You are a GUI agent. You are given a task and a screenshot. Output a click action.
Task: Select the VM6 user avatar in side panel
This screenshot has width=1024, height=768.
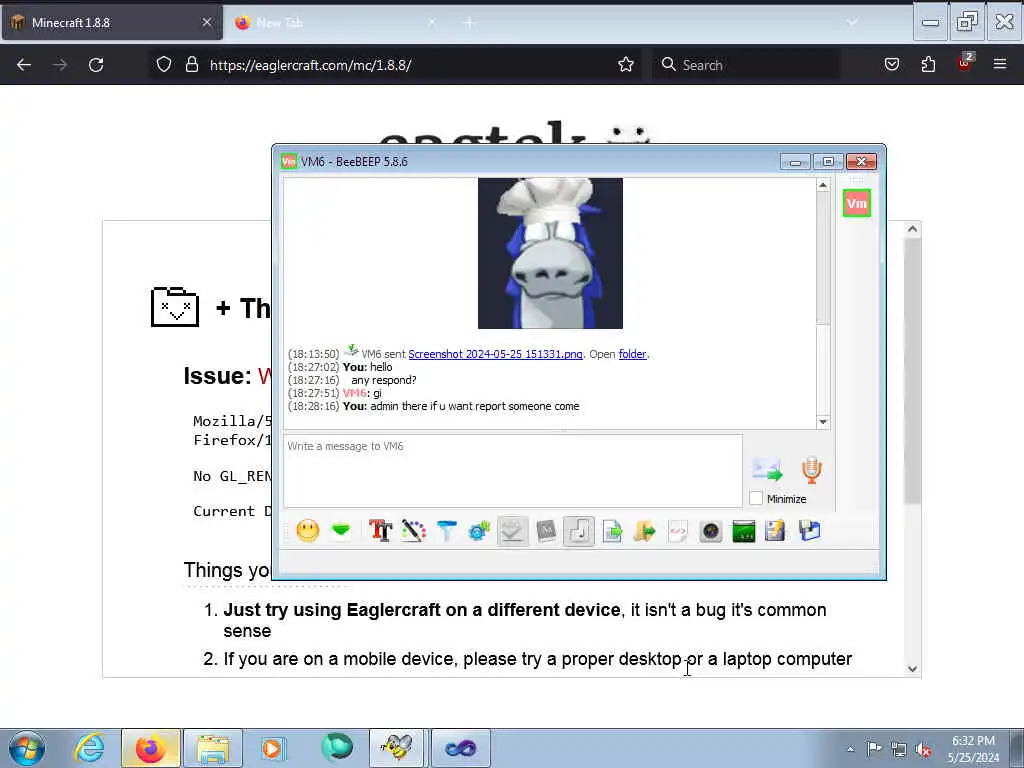[x=857, y=203]
